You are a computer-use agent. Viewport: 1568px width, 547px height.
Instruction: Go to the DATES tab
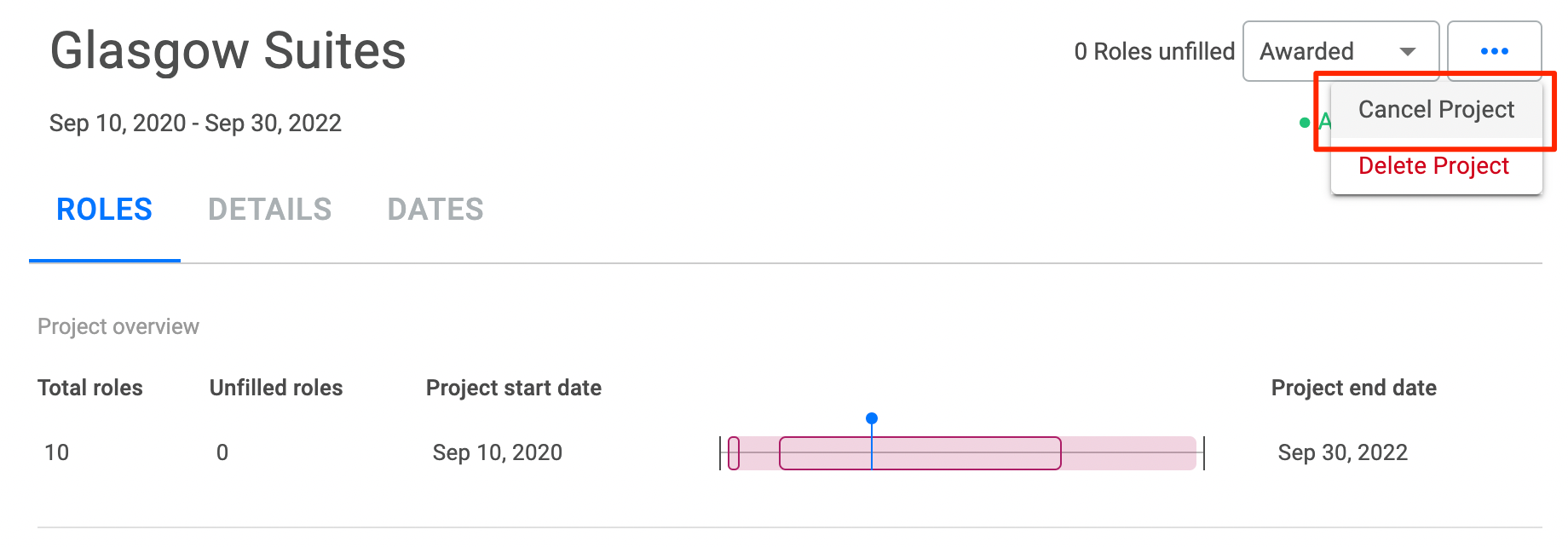coord(435,210)
